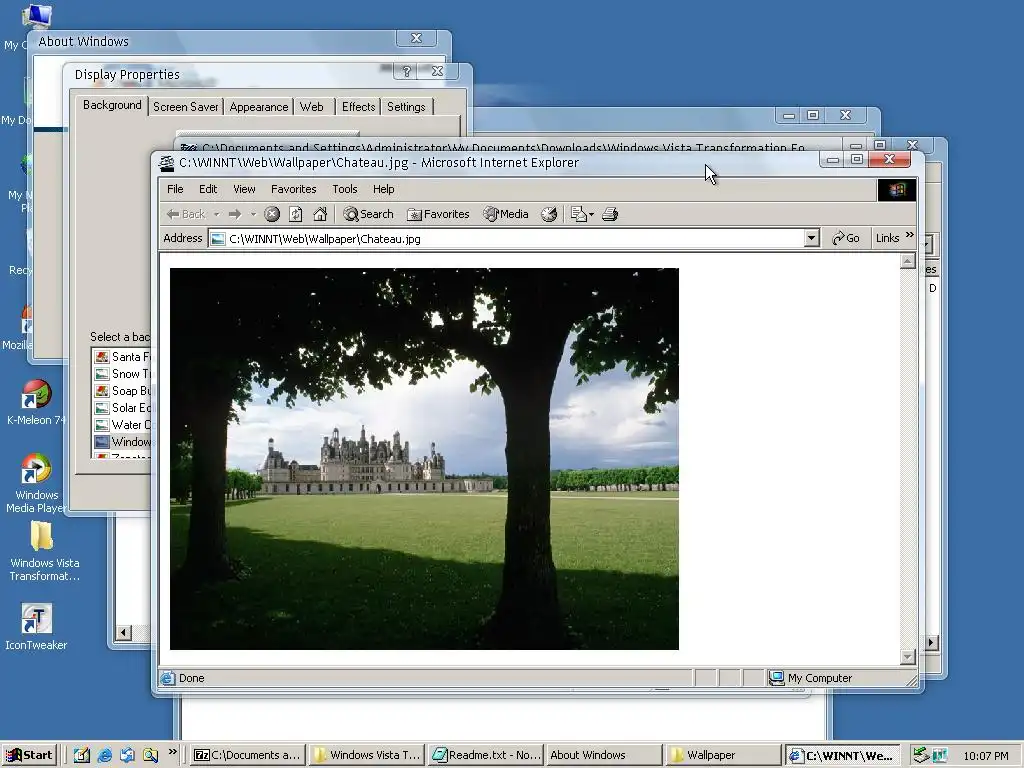Expand the Forward history dropdown arrow
The width and height of the screenshot is (1024, 768).
[253, 214]
